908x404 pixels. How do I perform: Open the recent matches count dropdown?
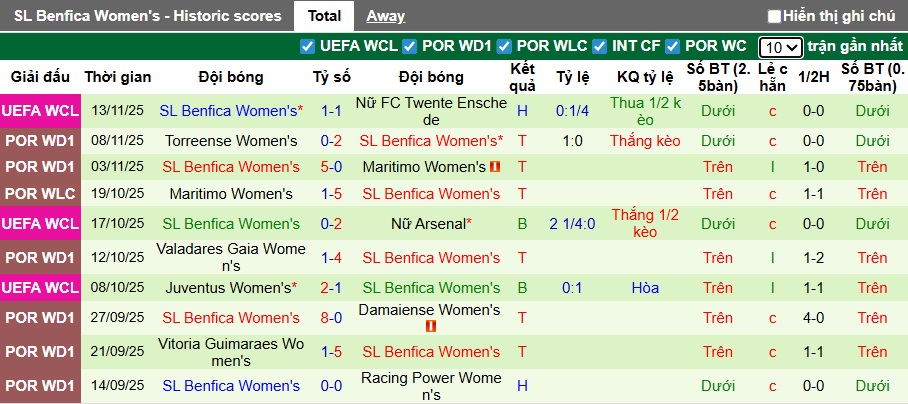[x=779, y=47]
